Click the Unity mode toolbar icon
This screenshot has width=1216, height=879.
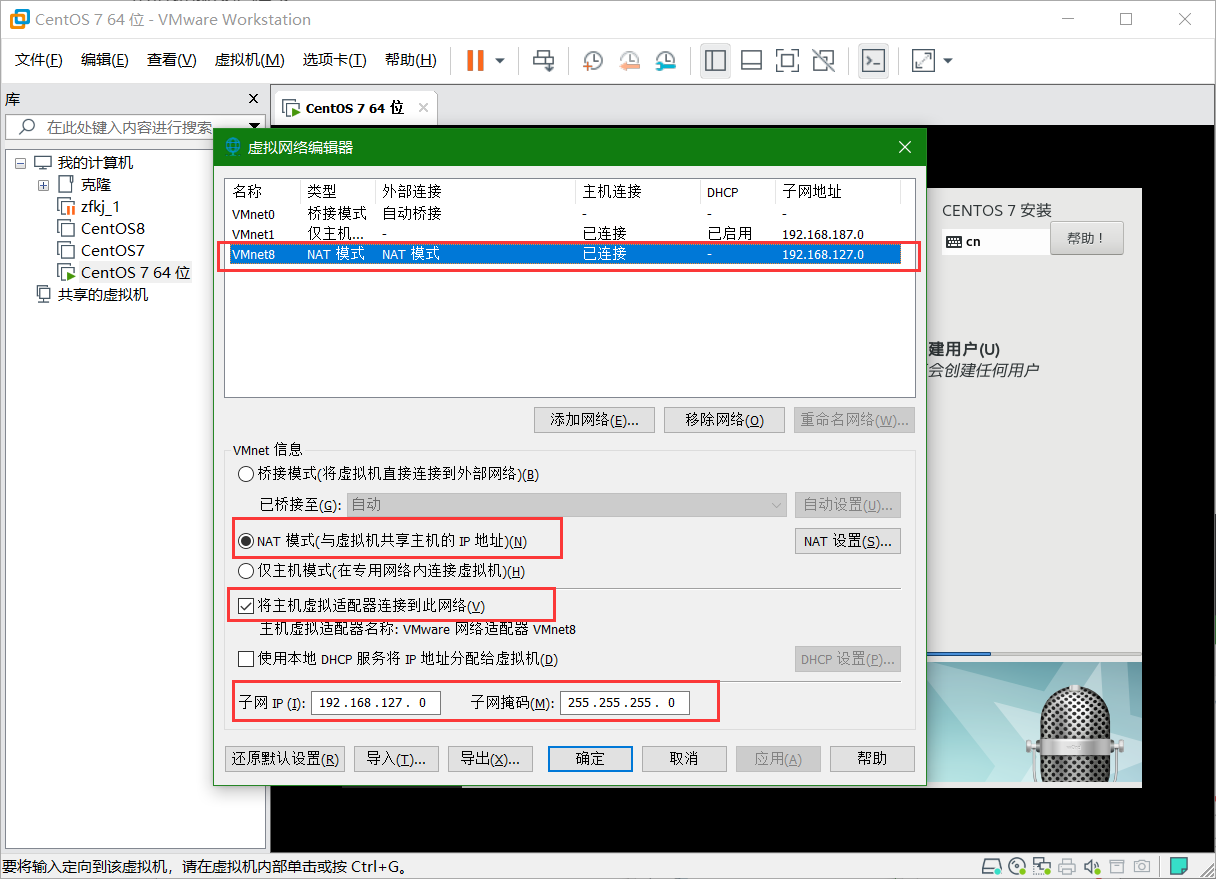(x=823, y=61)
